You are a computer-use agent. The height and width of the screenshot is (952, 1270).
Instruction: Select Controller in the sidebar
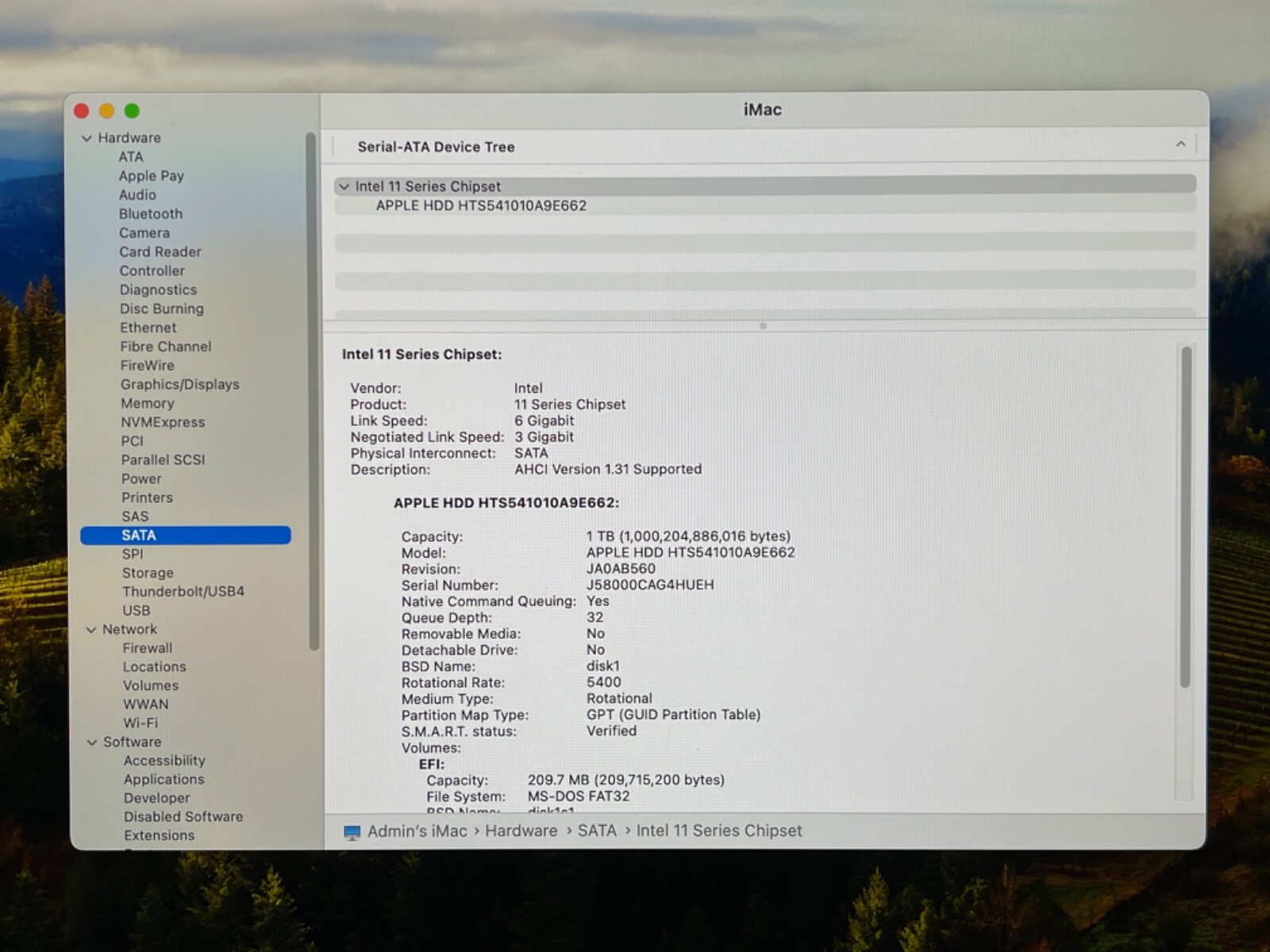coord(152,271)
